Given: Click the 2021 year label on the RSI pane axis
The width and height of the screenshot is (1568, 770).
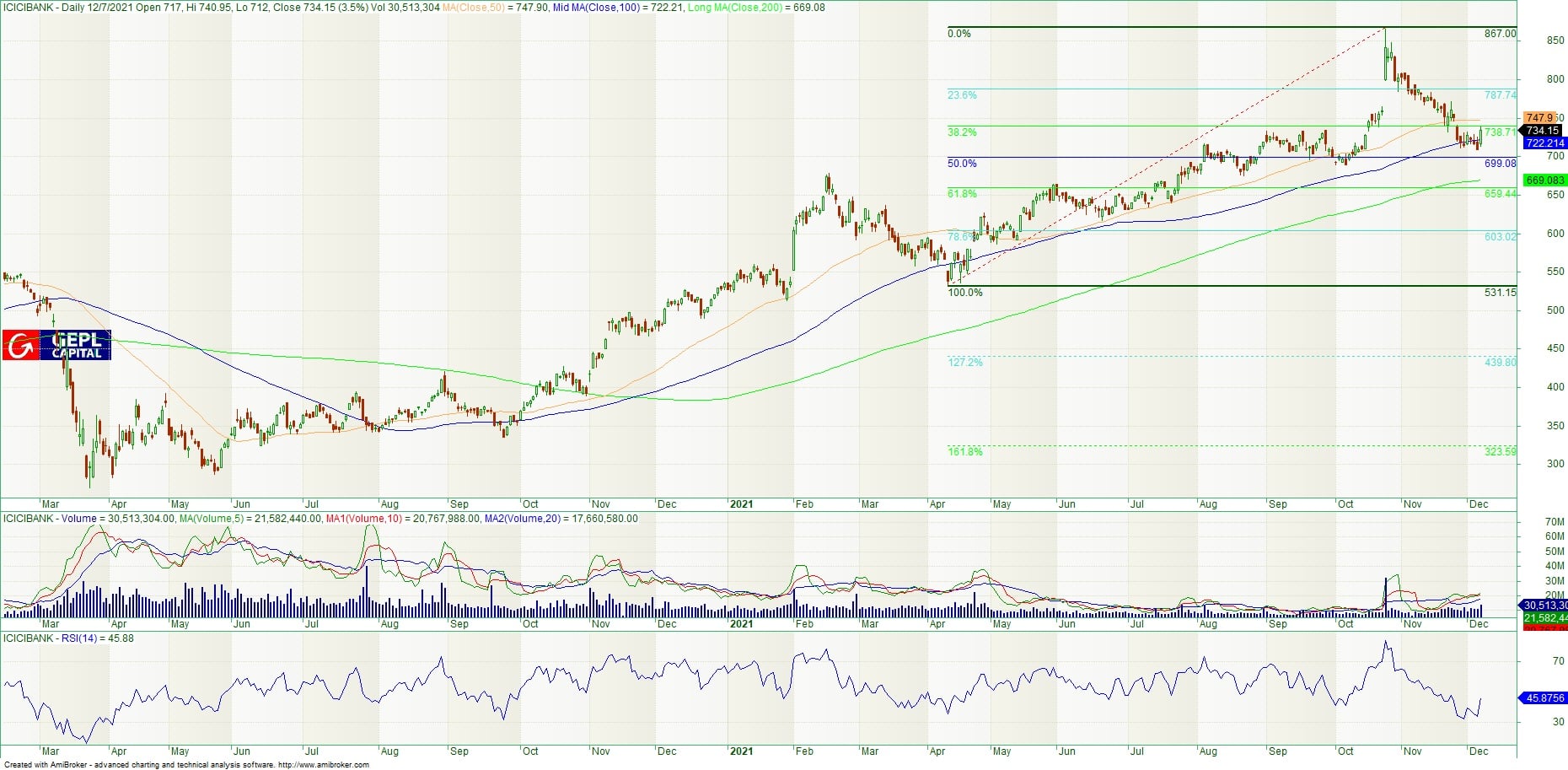Looking at the screenshot, I should [741, 751].
